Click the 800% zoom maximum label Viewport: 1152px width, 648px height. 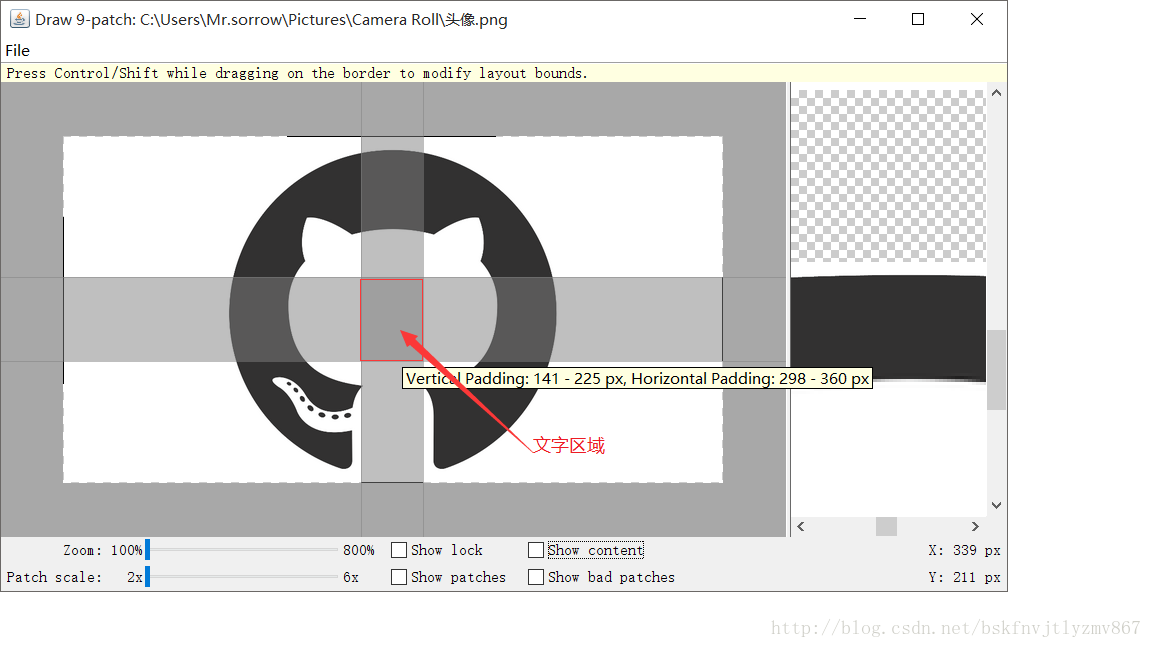(x=359, y=550)
